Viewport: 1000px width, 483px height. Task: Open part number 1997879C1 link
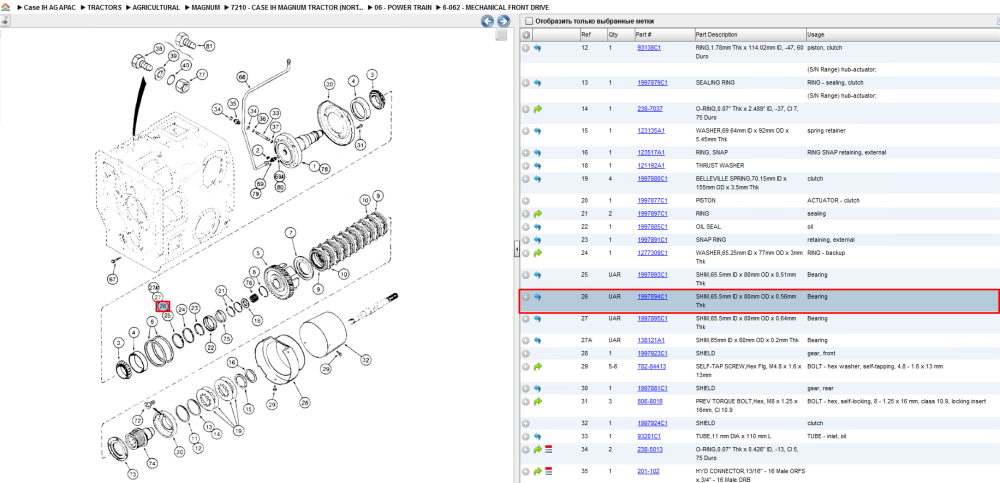click(x=652, y=83)
